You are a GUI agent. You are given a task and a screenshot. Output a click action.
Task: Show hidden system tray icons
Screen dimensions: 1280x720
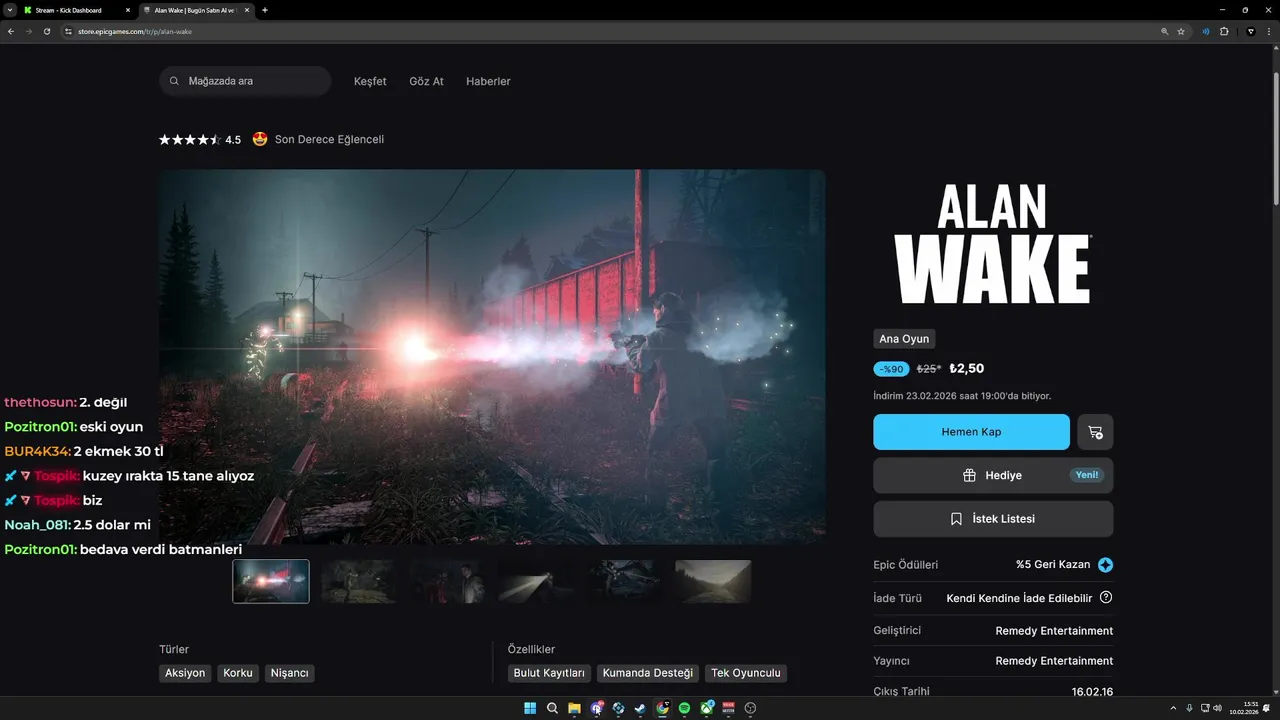tap(1174, 708)
